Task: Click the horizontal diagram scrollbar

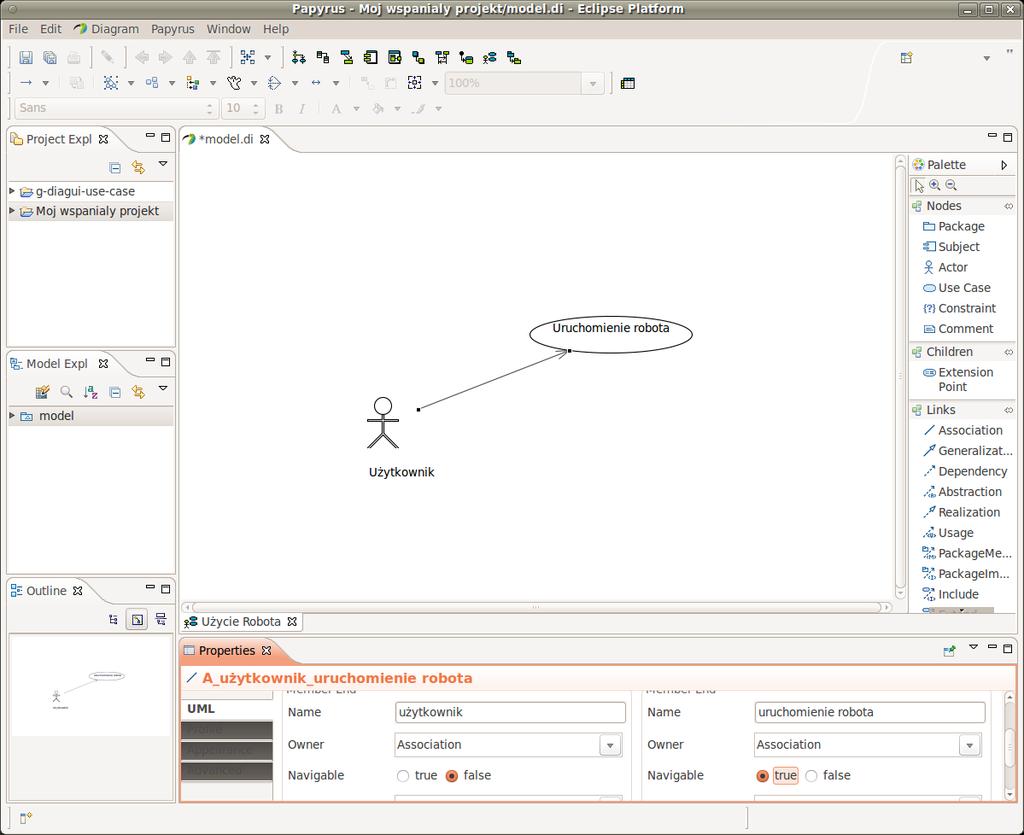Action: (536, 607)
